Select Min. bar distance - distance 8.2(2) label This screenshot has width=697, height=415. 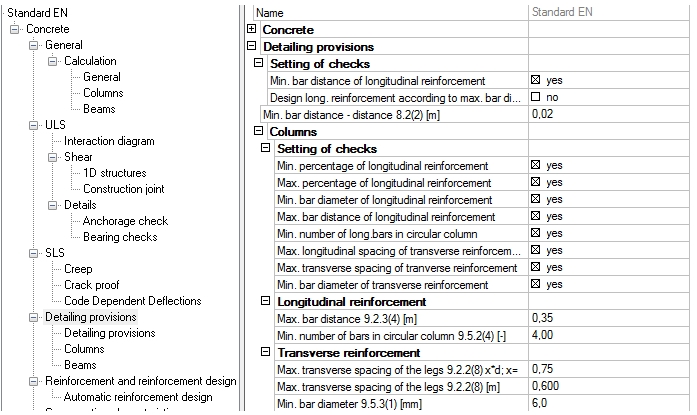(x=351, y=115)
